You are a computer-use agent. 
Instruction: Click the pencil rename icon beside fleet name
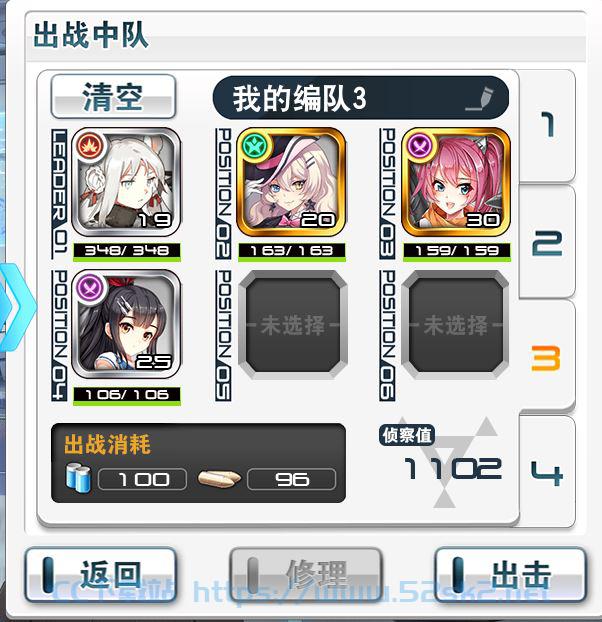pyautogui.click(x=481, y=99)
